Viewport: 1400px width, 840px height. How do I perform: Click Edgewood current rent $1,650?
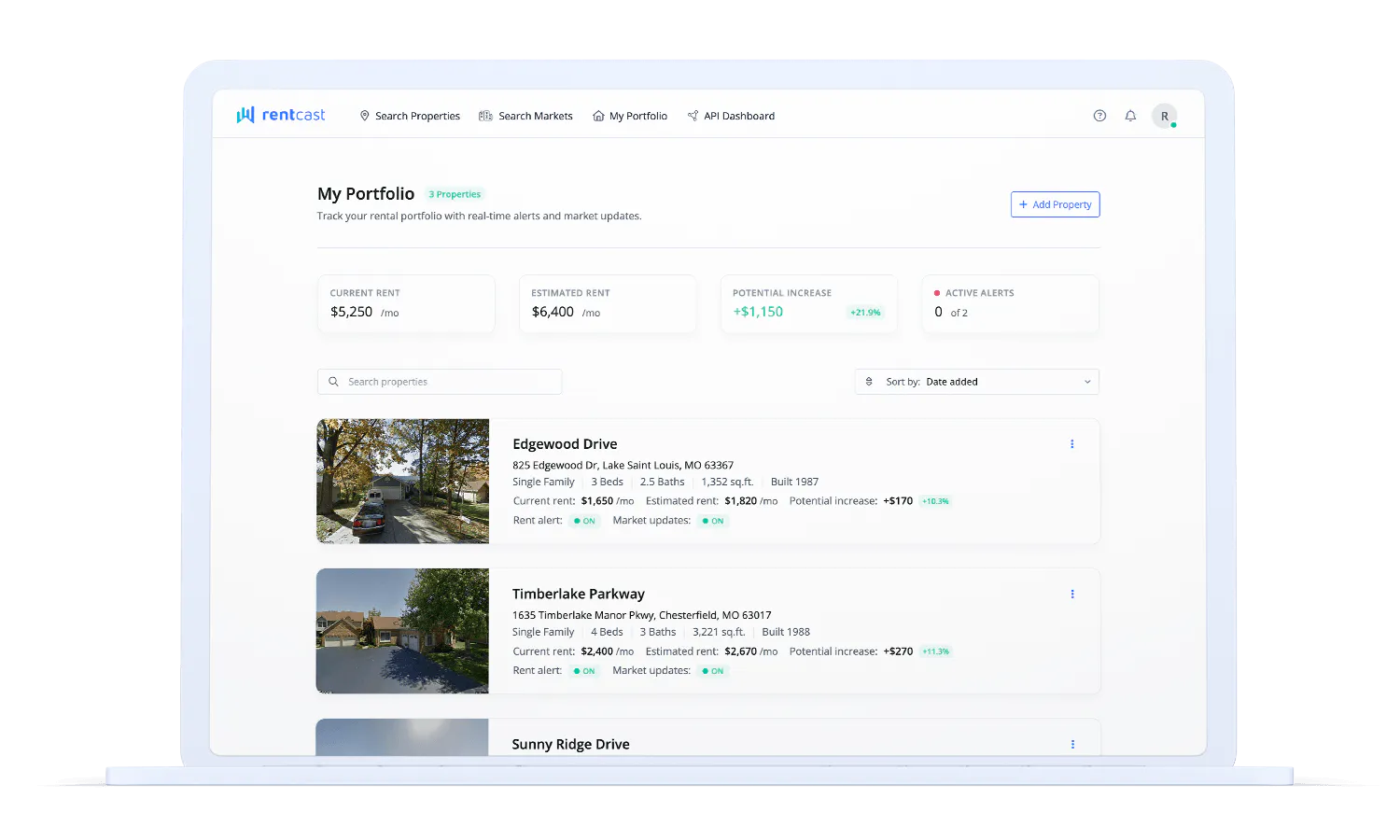597,501
